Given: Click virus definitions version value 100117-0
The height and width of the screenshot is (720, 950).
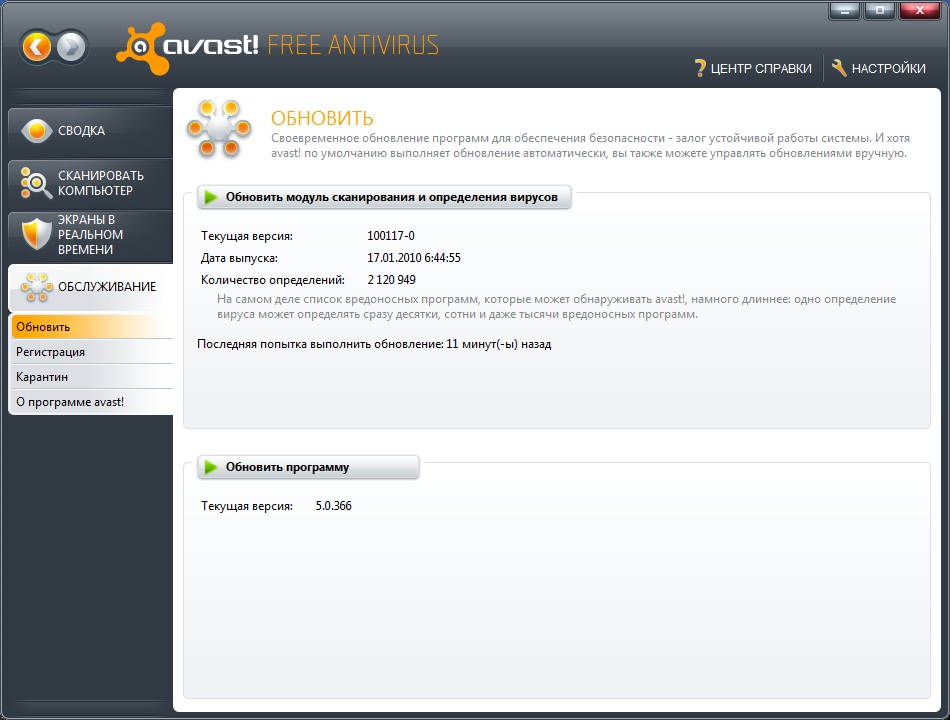Looking at the screenshot, I should pos(391,236).
